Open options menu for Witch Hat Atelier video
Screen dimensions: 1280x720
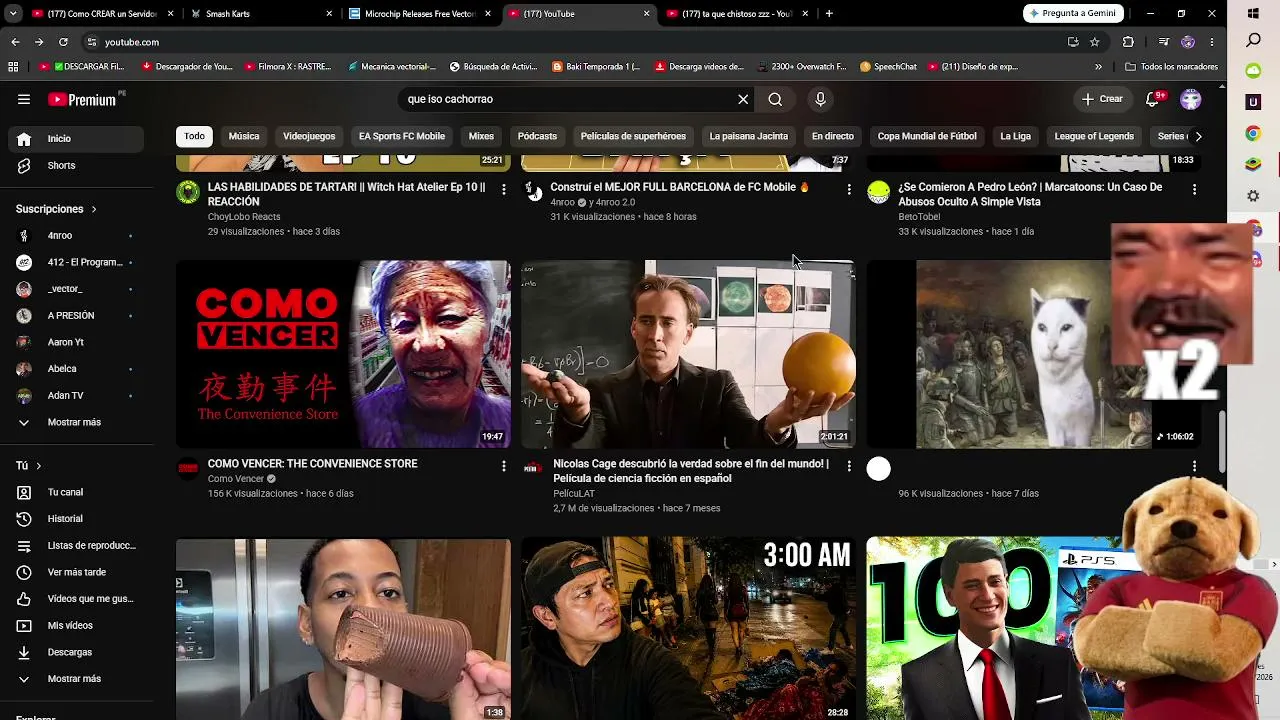tap(504, 189)
